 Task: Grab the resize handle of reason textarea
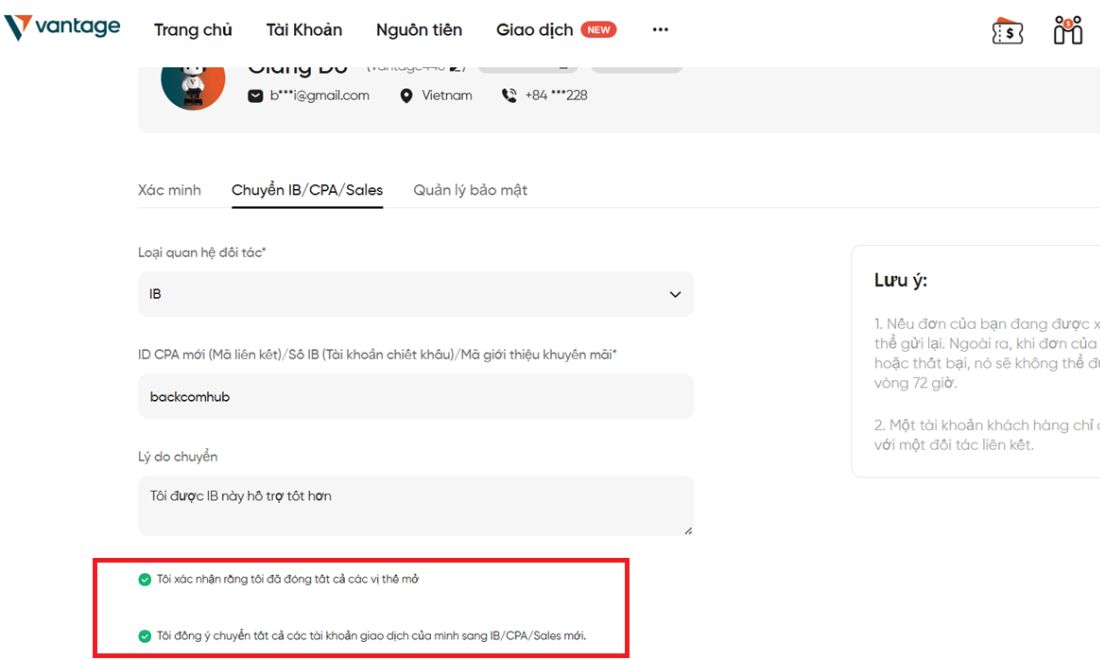(688, 531)
